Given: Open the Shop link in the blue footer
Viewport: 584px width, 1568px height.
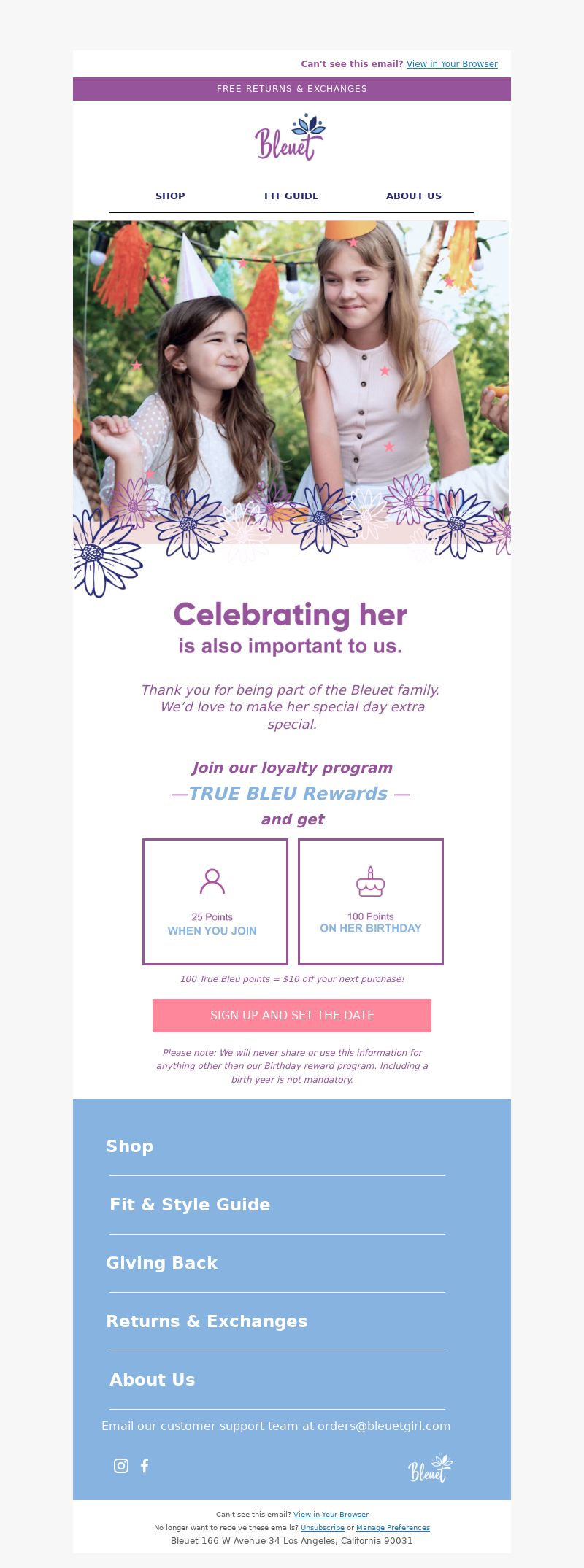Looking at the screenshot, I should point(130,1146).
